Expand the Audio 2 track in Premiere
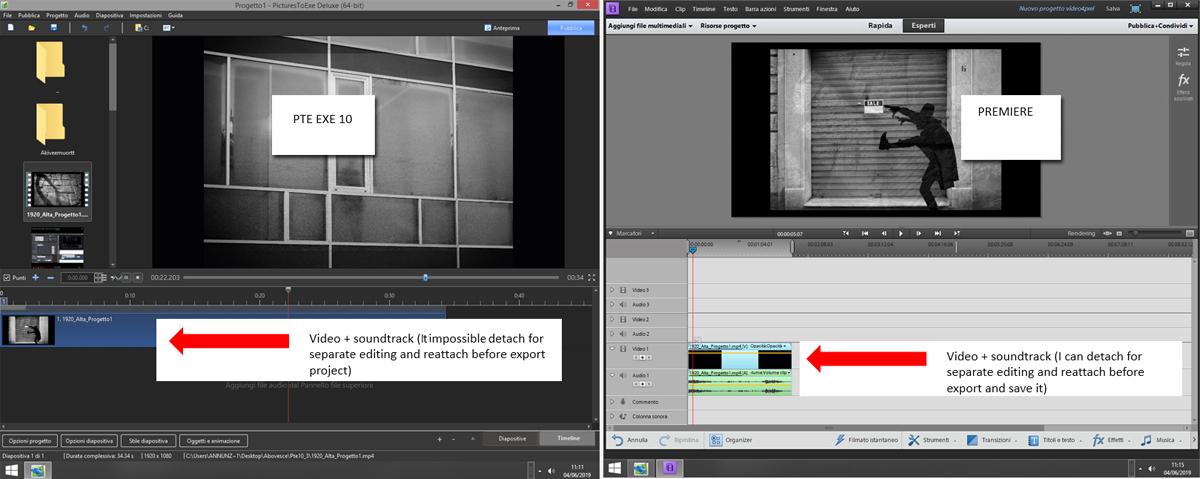The width and height of the screenshot is (1200, 479). pos(612,334)
